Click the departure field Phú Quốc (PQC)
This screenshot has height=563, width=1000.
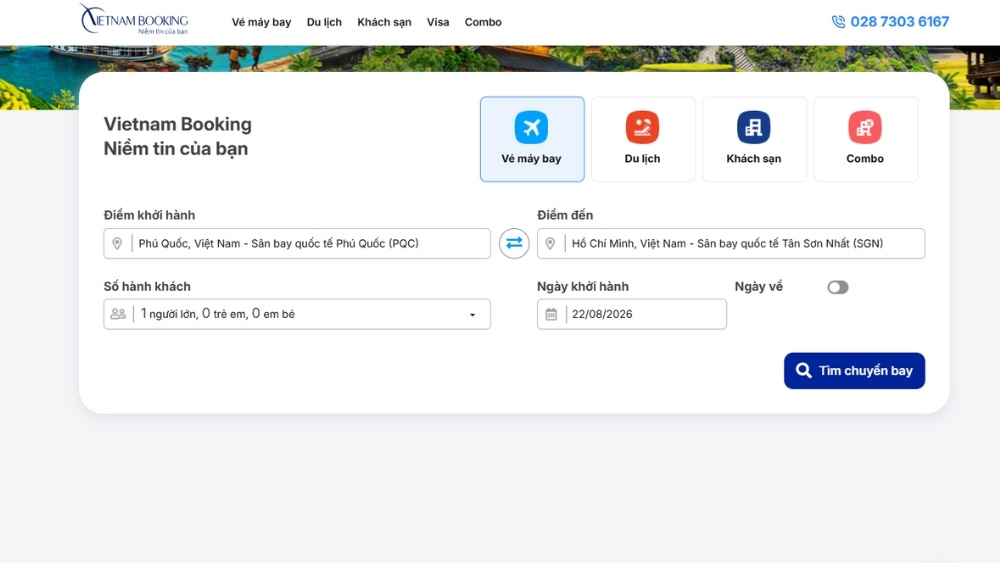(x=297, y=244)
